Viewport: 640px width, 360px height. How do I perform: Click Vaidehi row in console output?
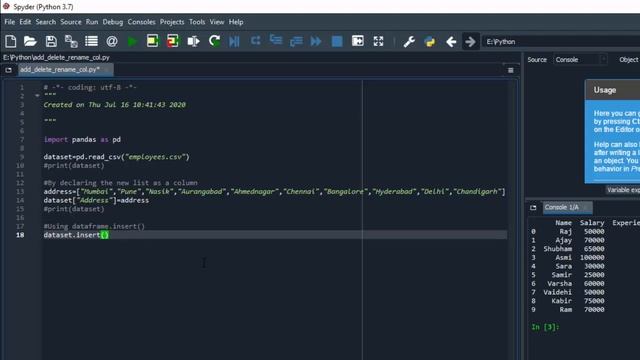point(568,292)
